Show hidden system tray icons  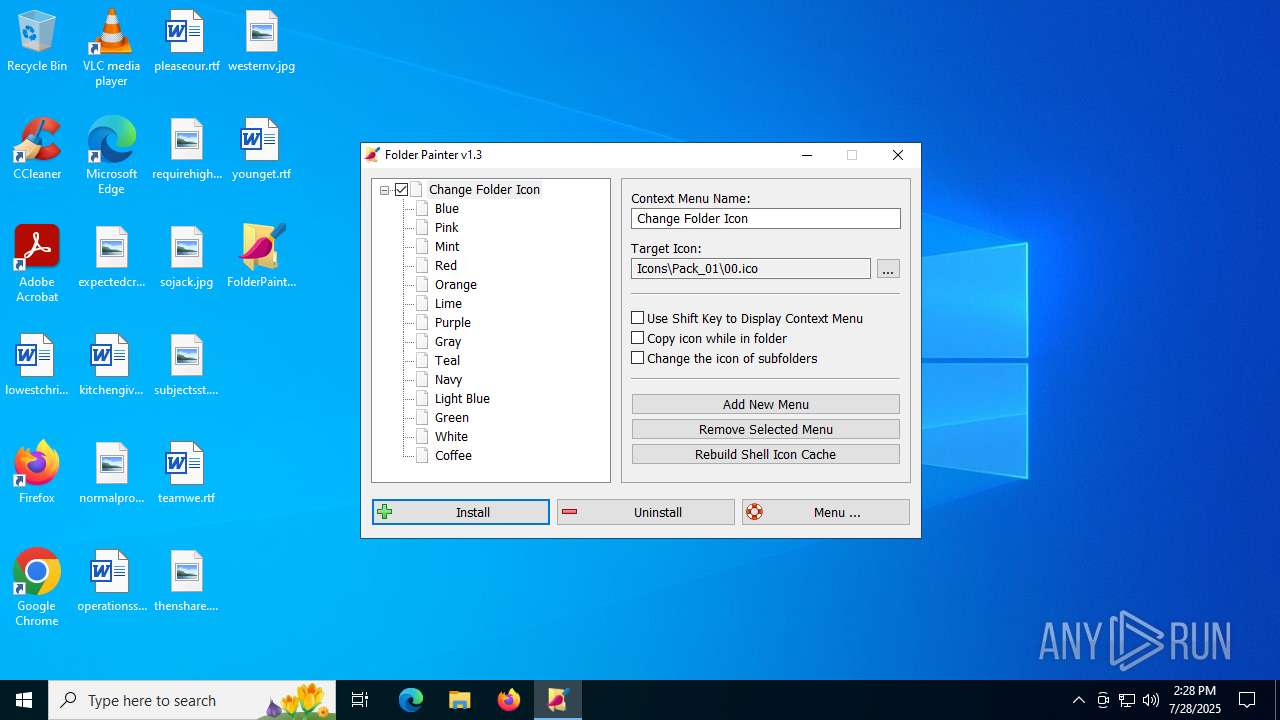(x=1079, y=700)
